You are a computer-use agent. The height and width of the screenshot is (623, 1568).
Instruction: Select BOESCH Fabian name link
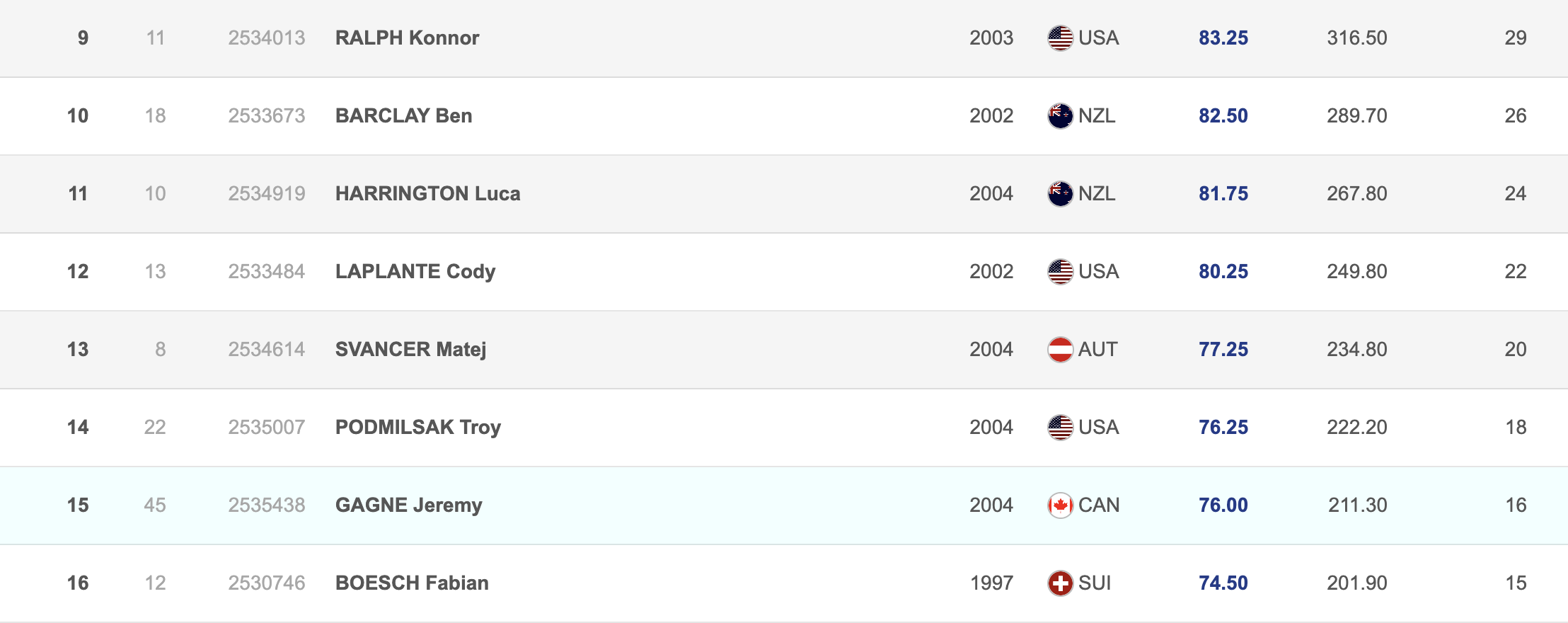[x=412, y=583]
